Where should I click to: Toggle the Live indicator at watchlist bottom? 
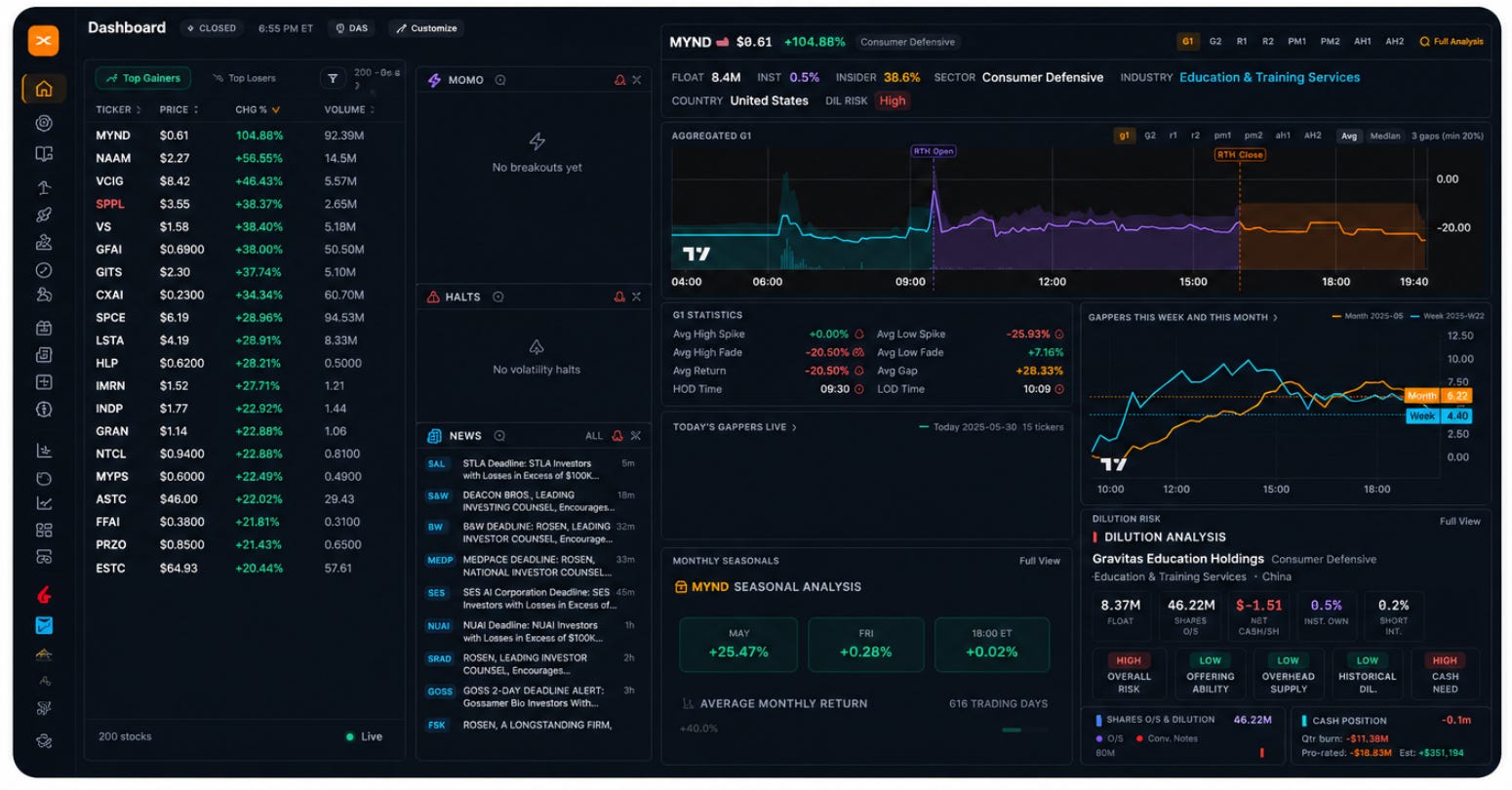364,736
